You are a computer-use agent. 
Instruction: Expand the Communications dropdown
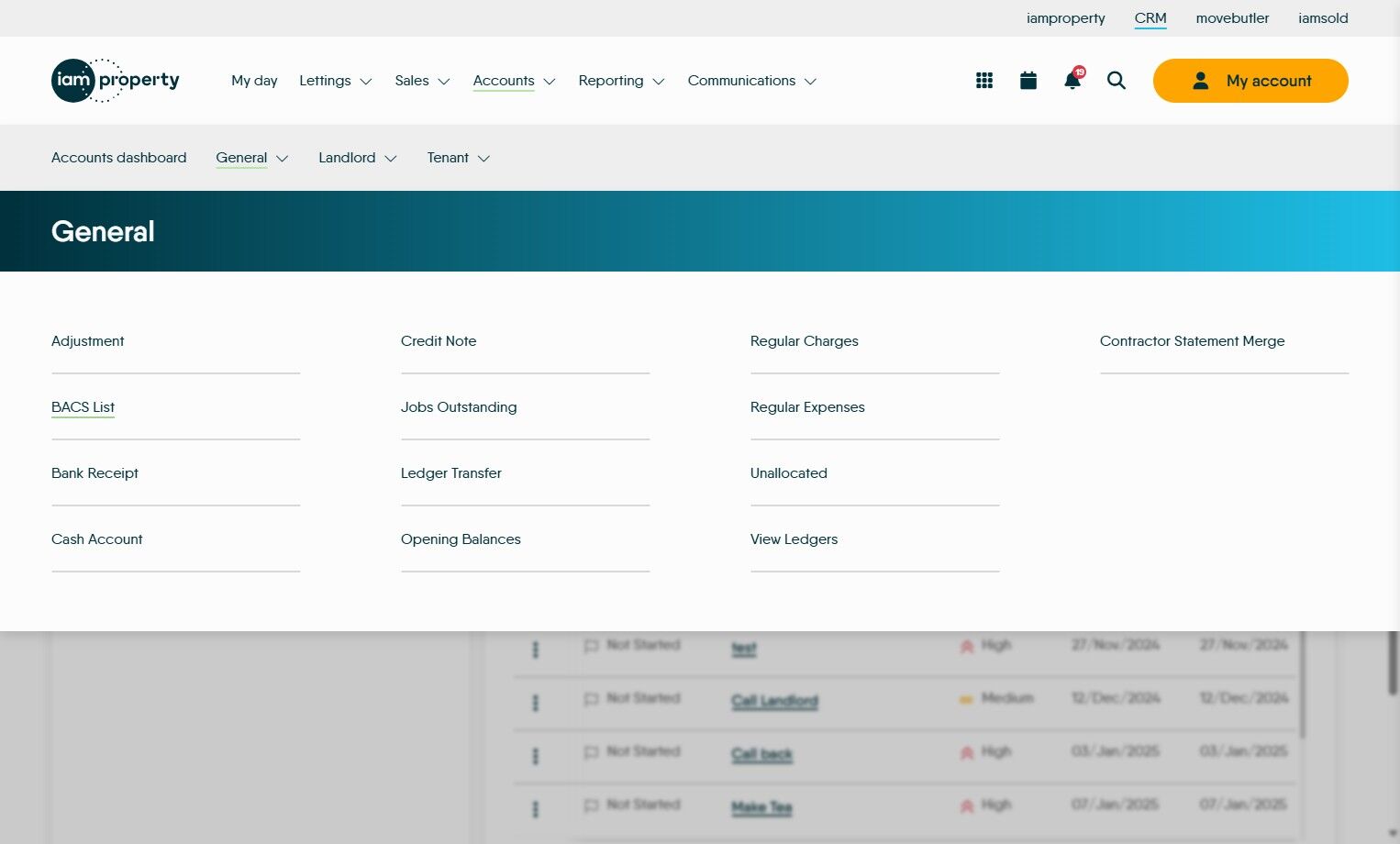[752, 81]
